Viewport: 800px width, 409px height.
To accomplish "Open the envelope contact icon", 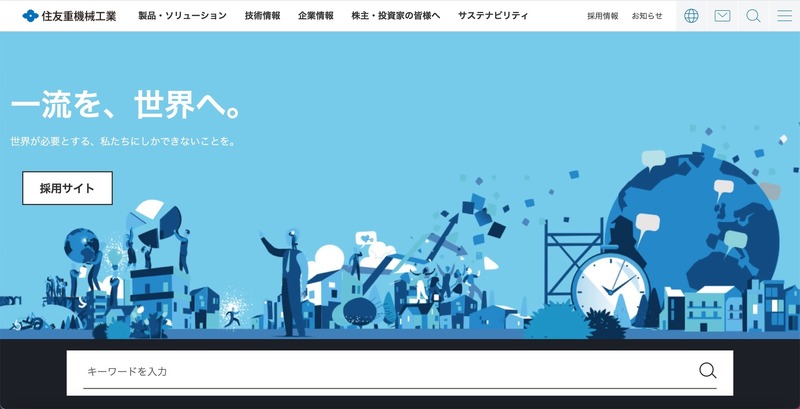I will tap(722, 16).
